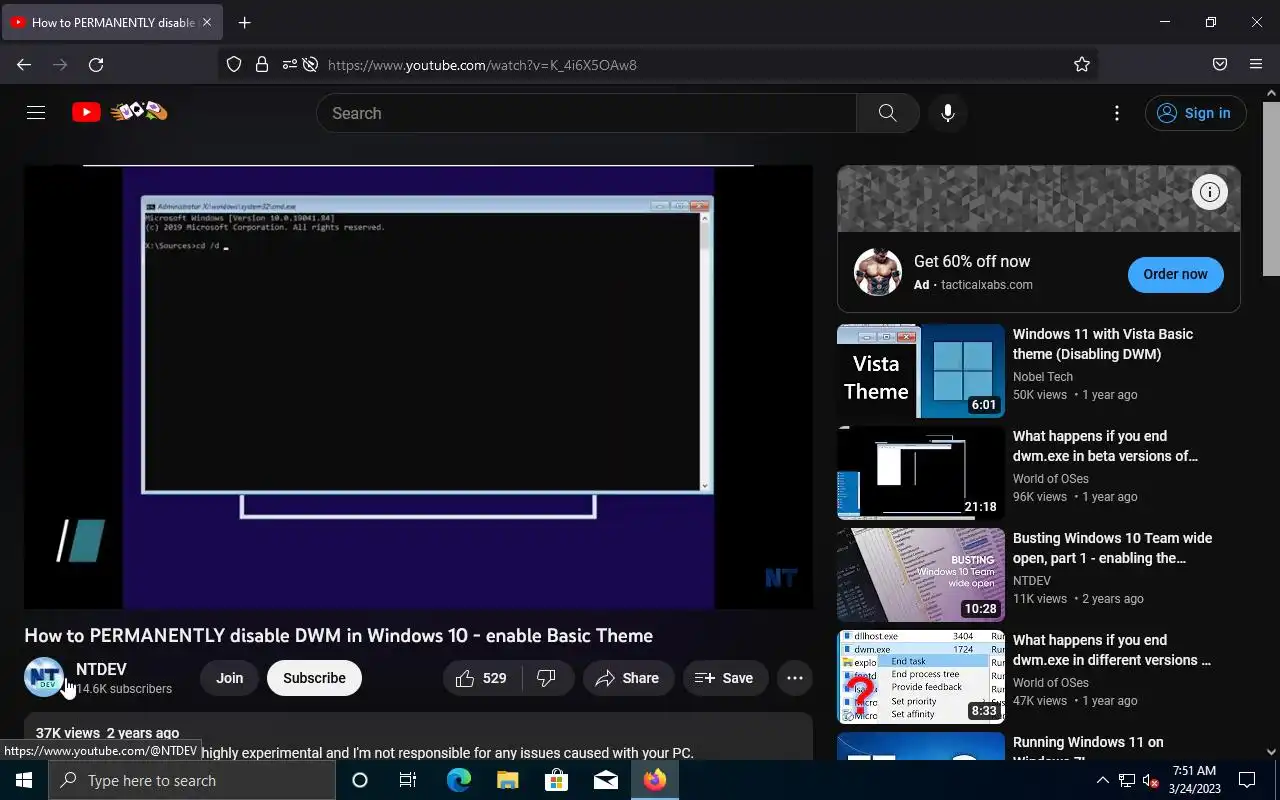
Task: Subscribe to NTDEV channel
Action: pyautogui.click(x=314, y=678)
